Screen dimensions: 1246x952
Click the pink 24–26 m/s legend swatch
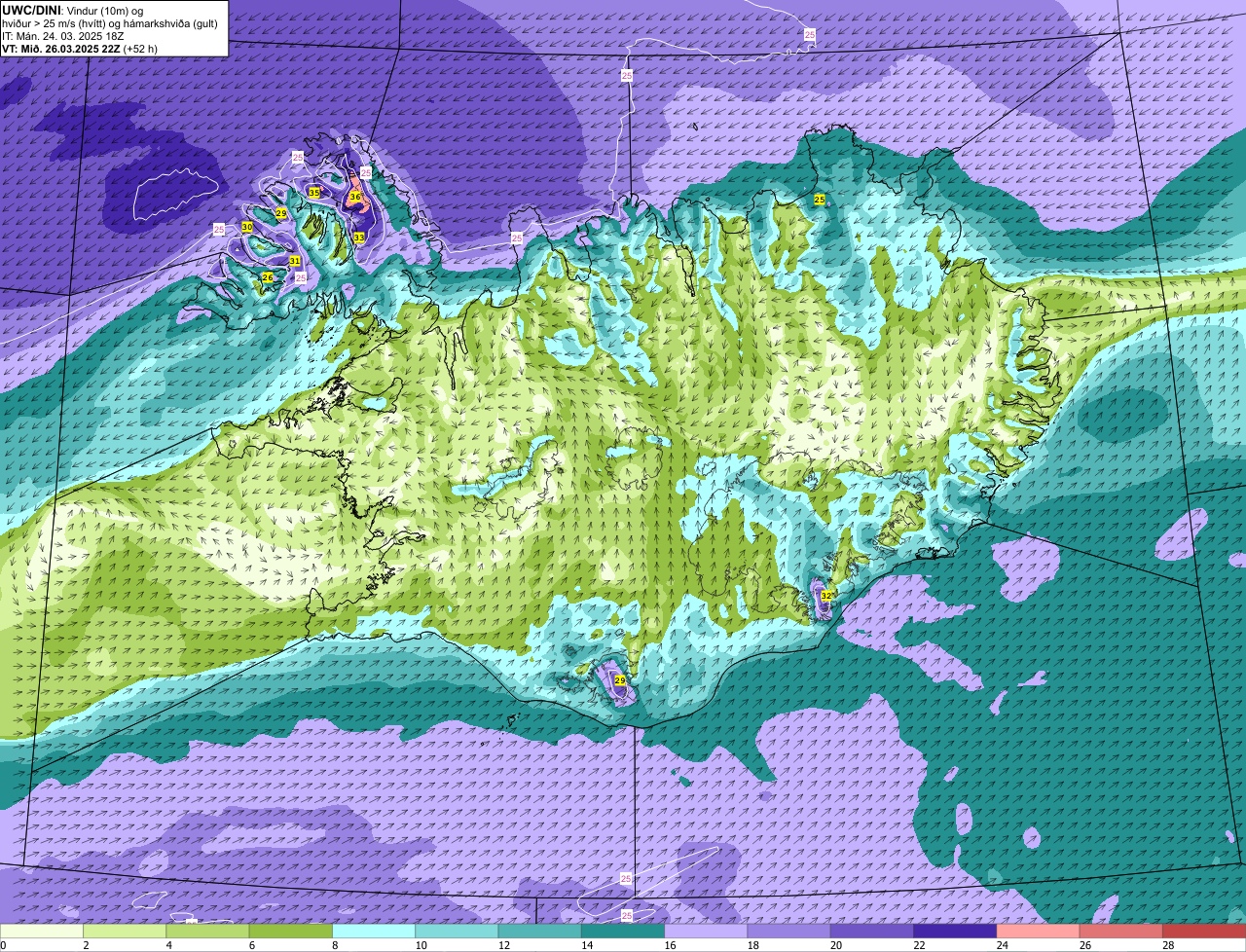pos(1038,931)
